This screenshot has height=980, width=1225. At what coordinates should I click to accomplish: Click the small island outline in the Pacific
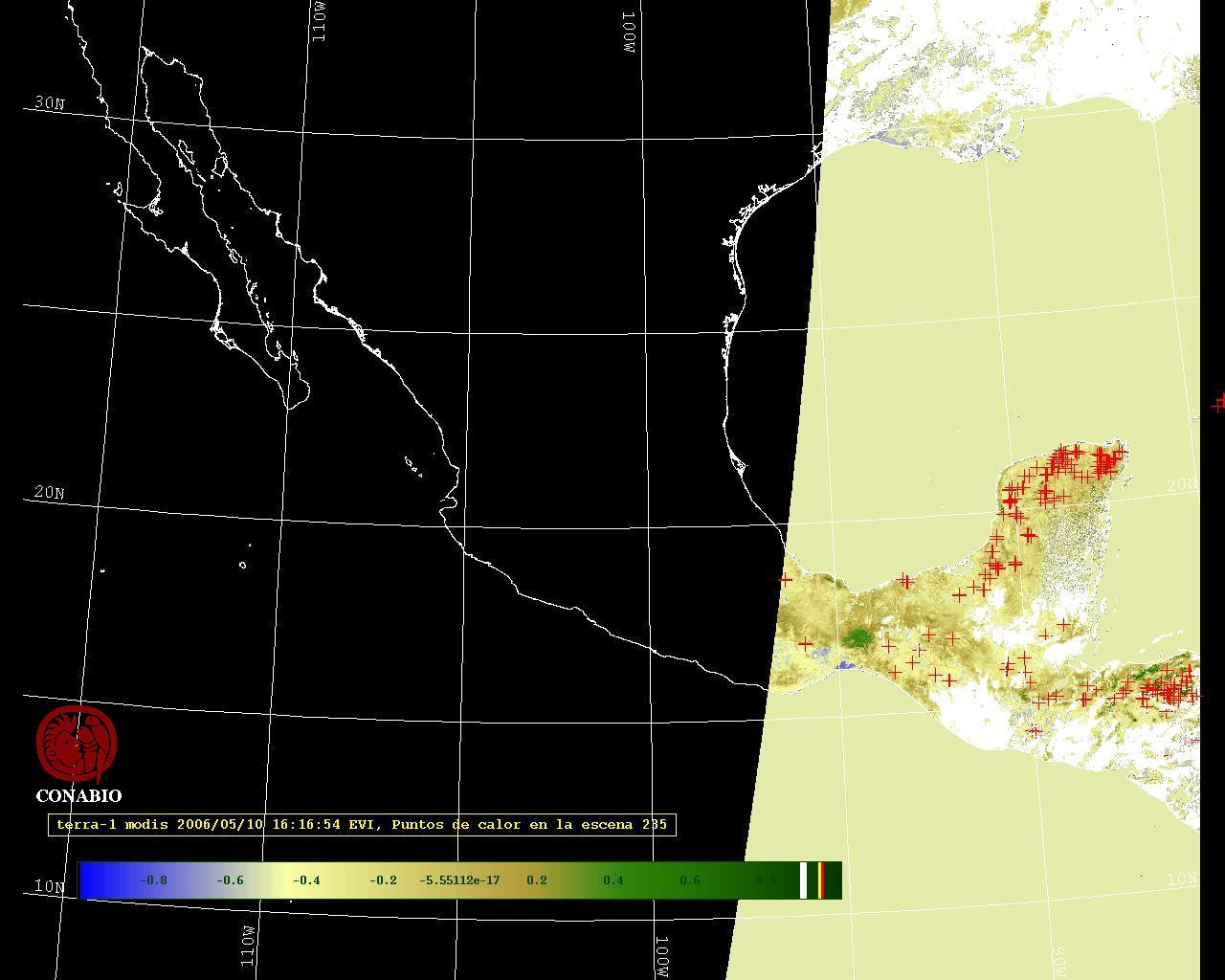(242, 565)
